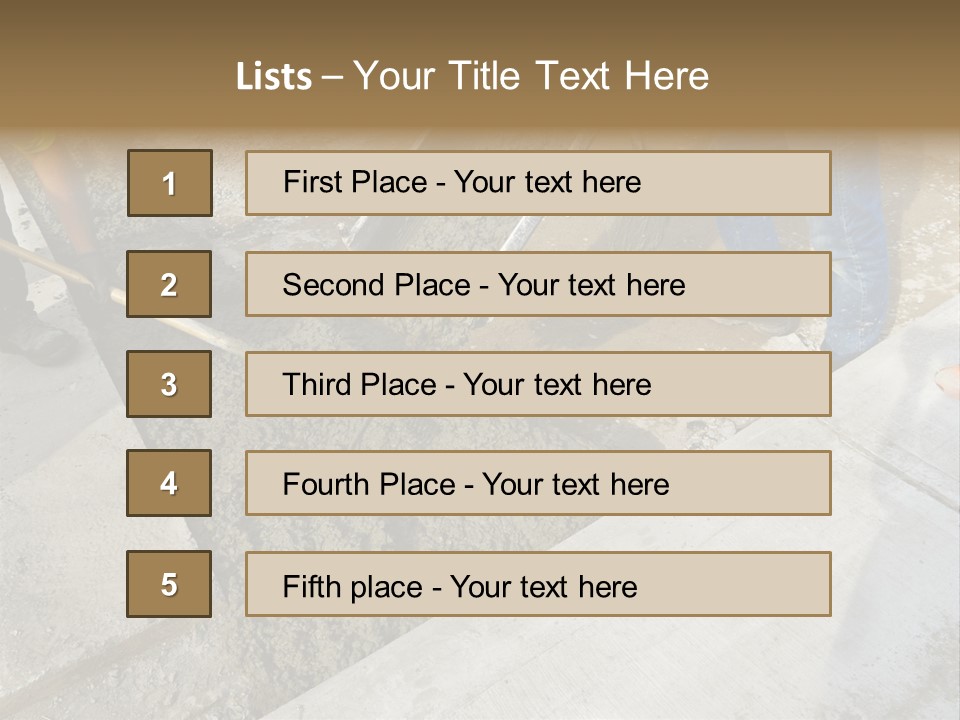Viewport: 960px width, 720px height.
Task: Select the 'Your Title Text Here' heading text
Action: [531, 76]
